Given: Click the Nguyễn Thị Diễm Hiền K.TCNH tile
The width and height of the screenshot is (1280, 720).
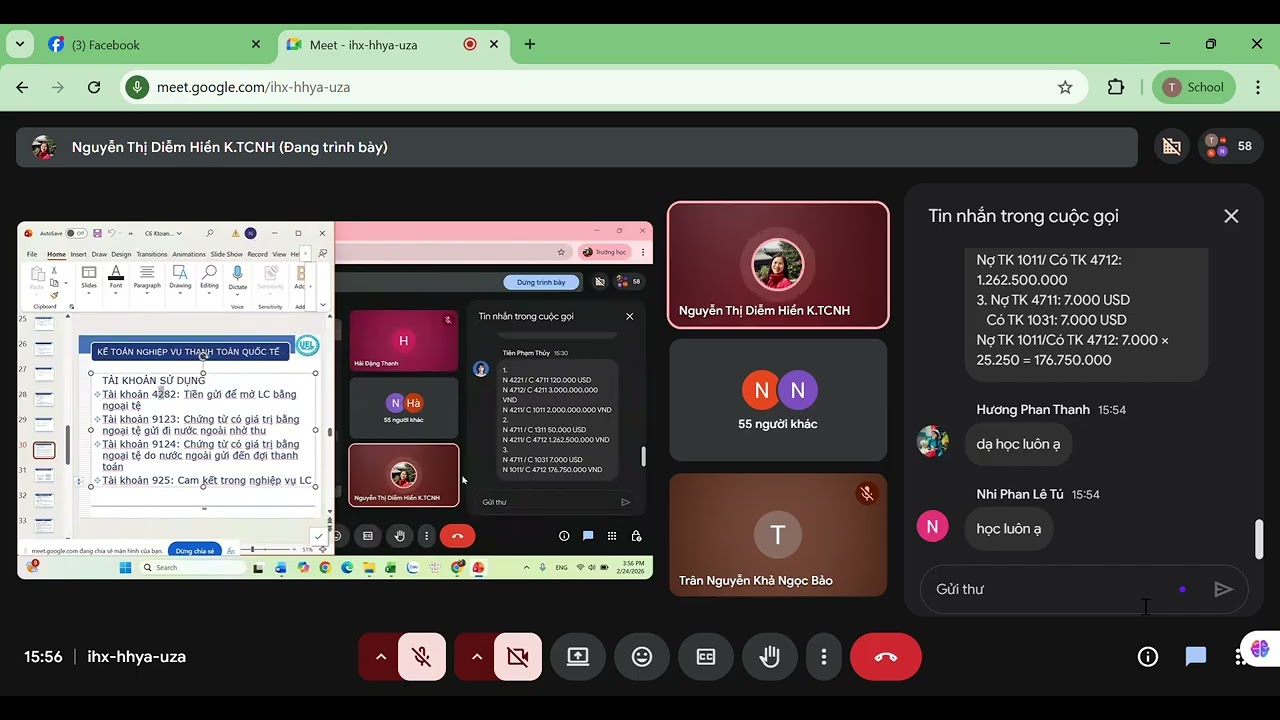Looking at the screenshot, I should [x=778, y=265].
